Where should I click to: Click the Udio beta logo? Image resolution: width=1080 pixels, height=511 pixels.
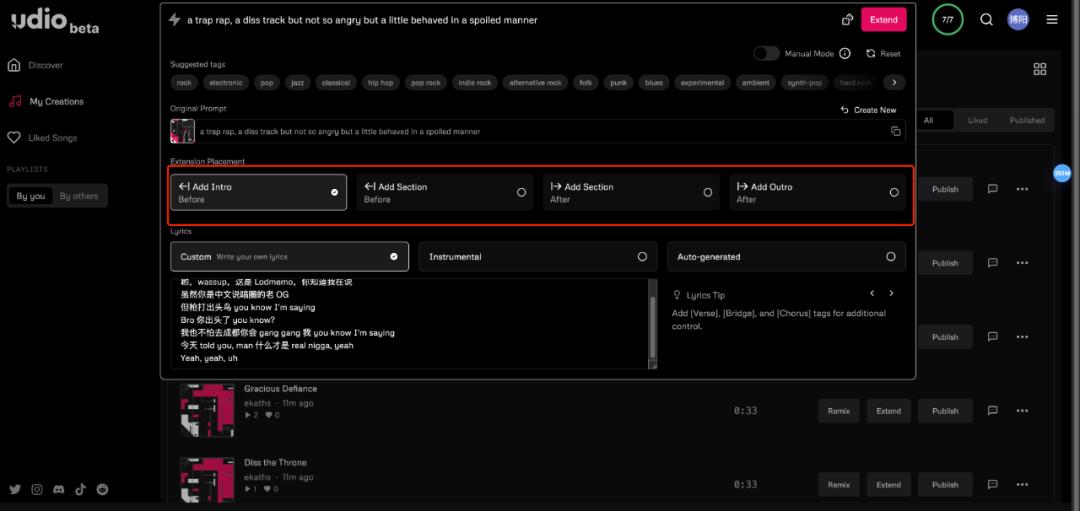click(x=55, y=22)
